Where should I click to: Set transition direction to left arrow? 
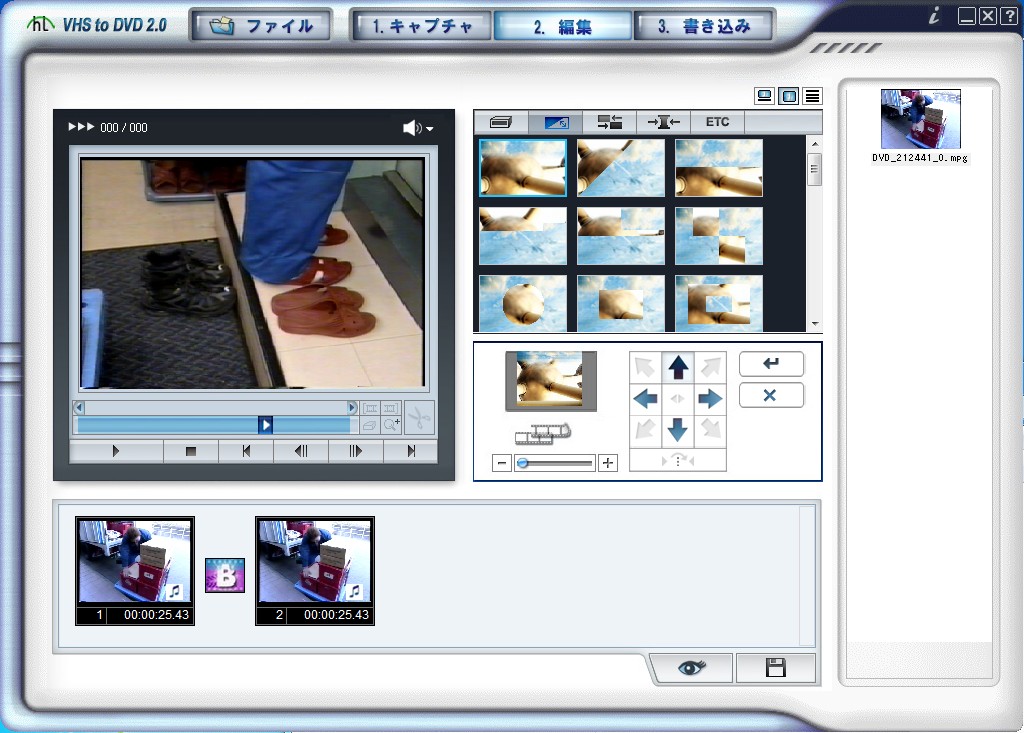pyautogui.click(x=645, y=399)
